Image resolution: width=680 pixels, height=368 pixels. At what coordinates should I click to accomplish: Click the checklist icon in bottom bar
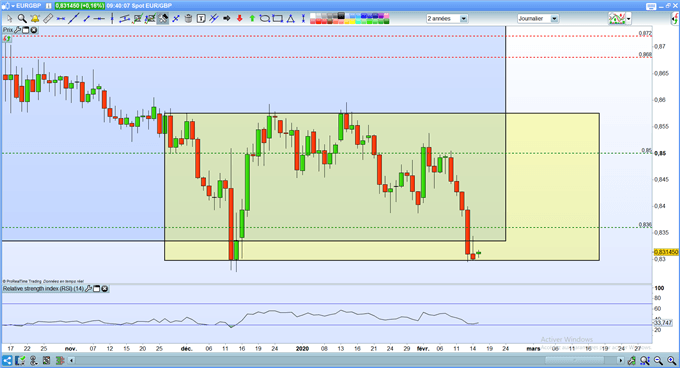coord(20,360)
